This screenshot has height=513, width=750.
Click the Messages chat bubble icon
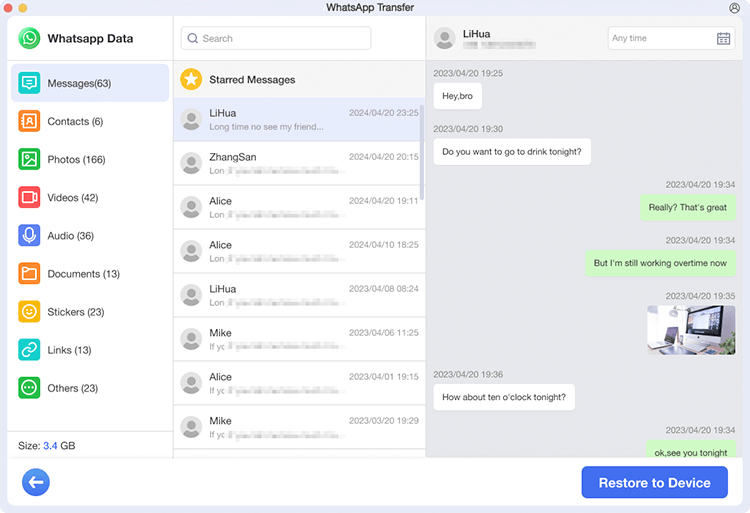point(29,83)
